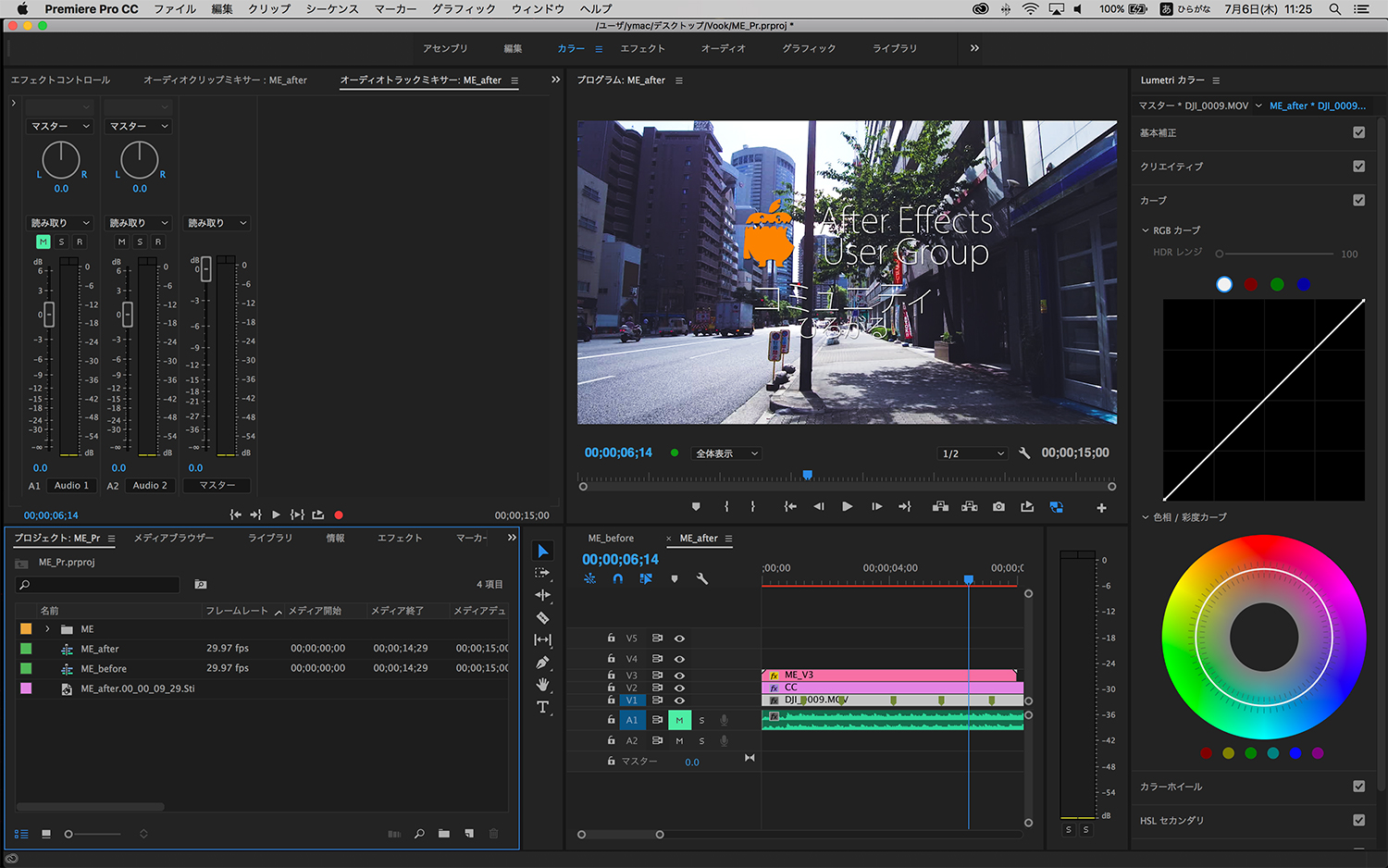Hide the V3 track using its eye icon
1388x868 pixels.
(679, 676)
